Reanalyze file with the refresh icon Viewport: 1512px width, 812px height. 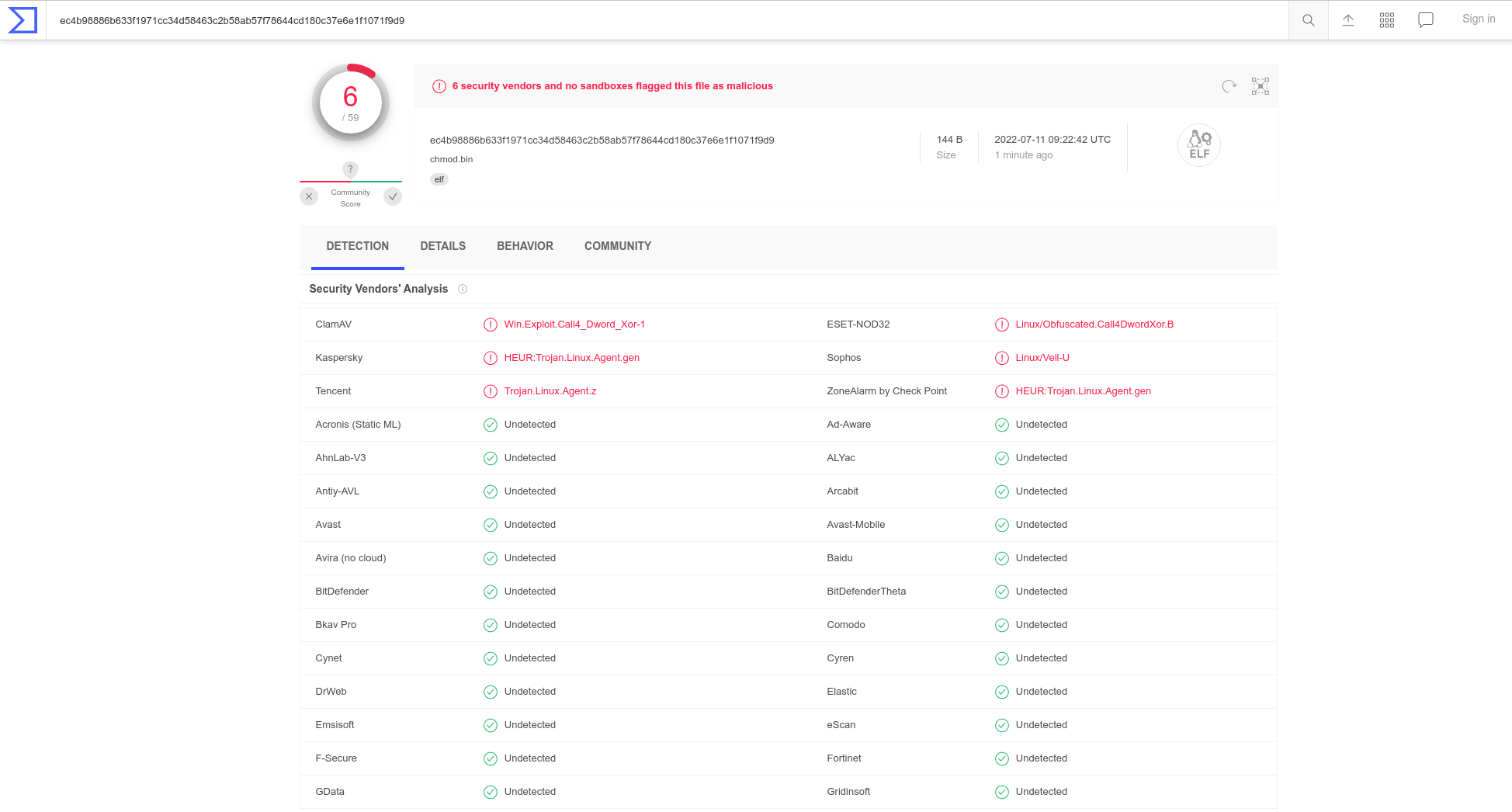point(1229,86)
